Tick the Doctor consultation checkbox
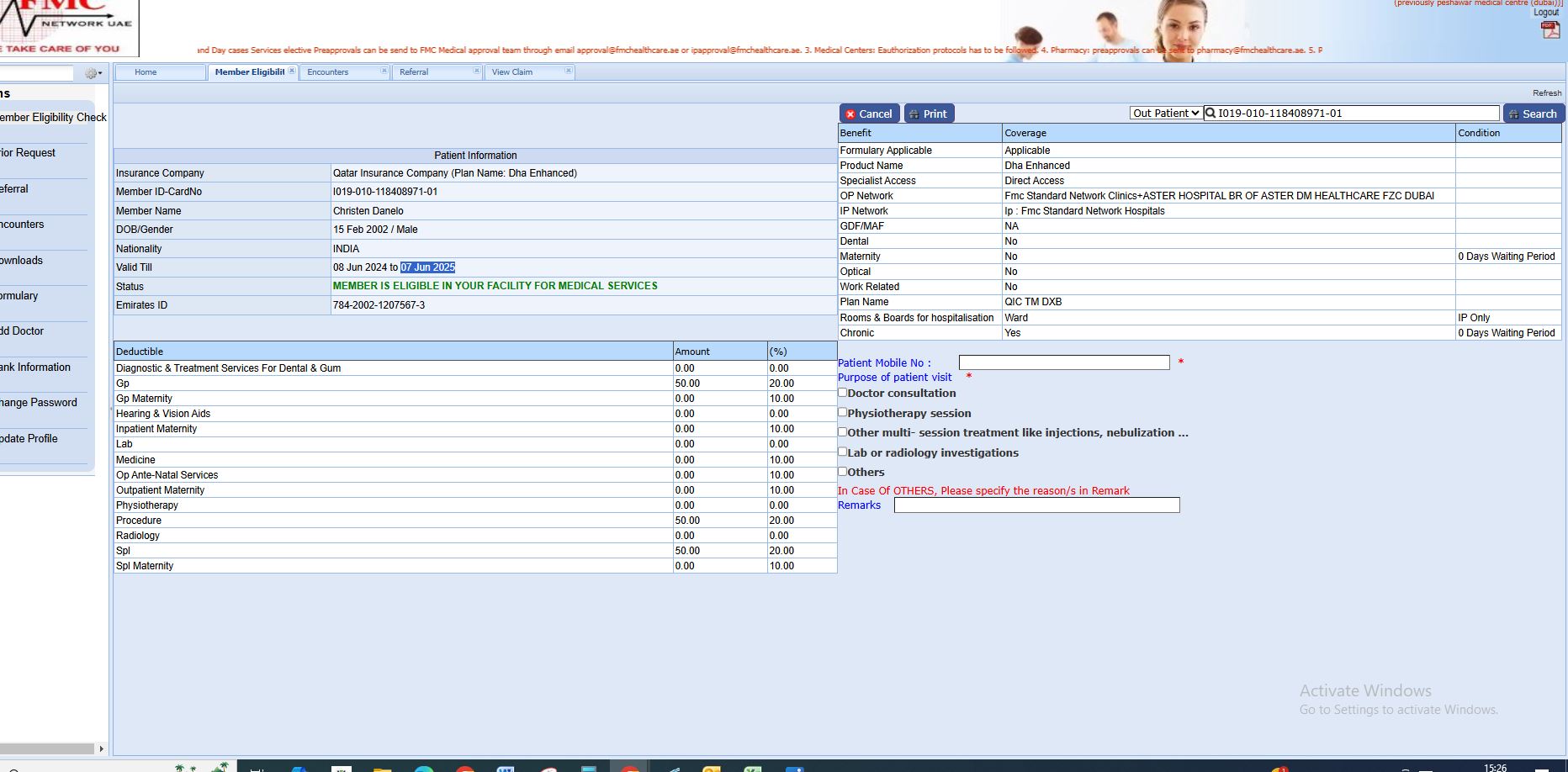1568x772 pixels. point(843,393)
